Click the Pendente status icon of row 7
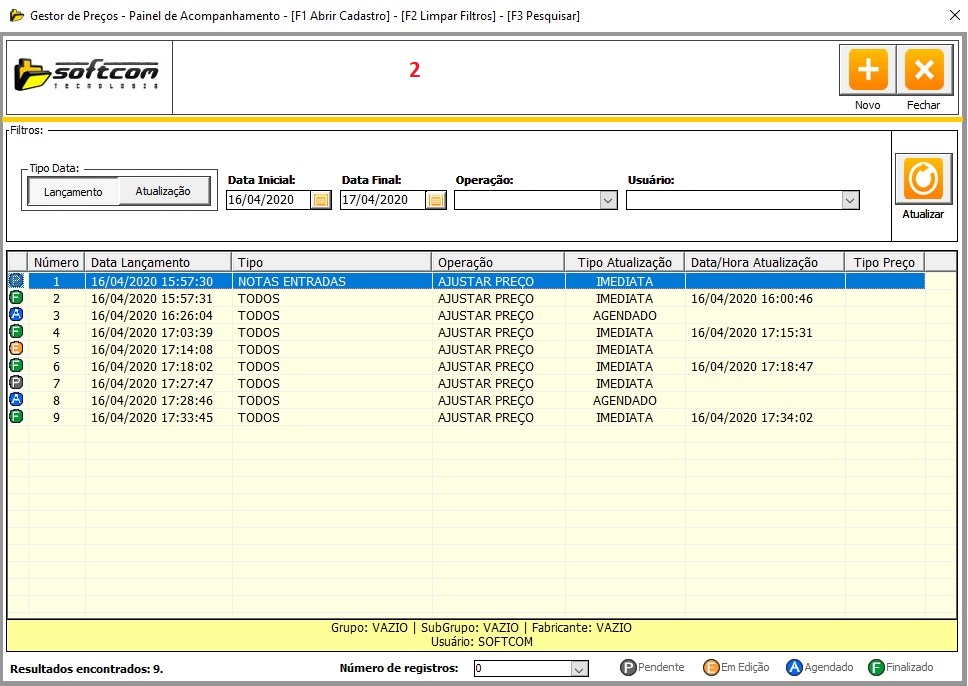Image resolution: width=968 pixels, height=686 pixels. pyautogui.click(x=16, y=384)
